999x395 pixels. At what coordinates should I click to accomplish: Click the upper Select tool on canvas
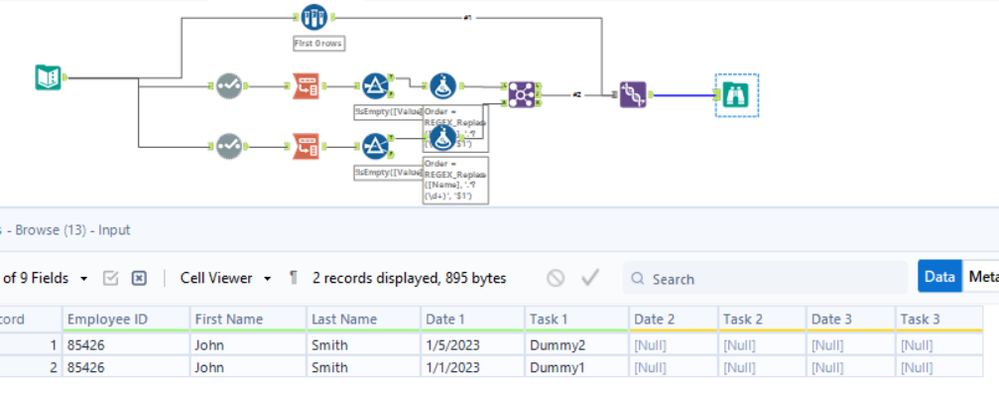pos(229,86)
